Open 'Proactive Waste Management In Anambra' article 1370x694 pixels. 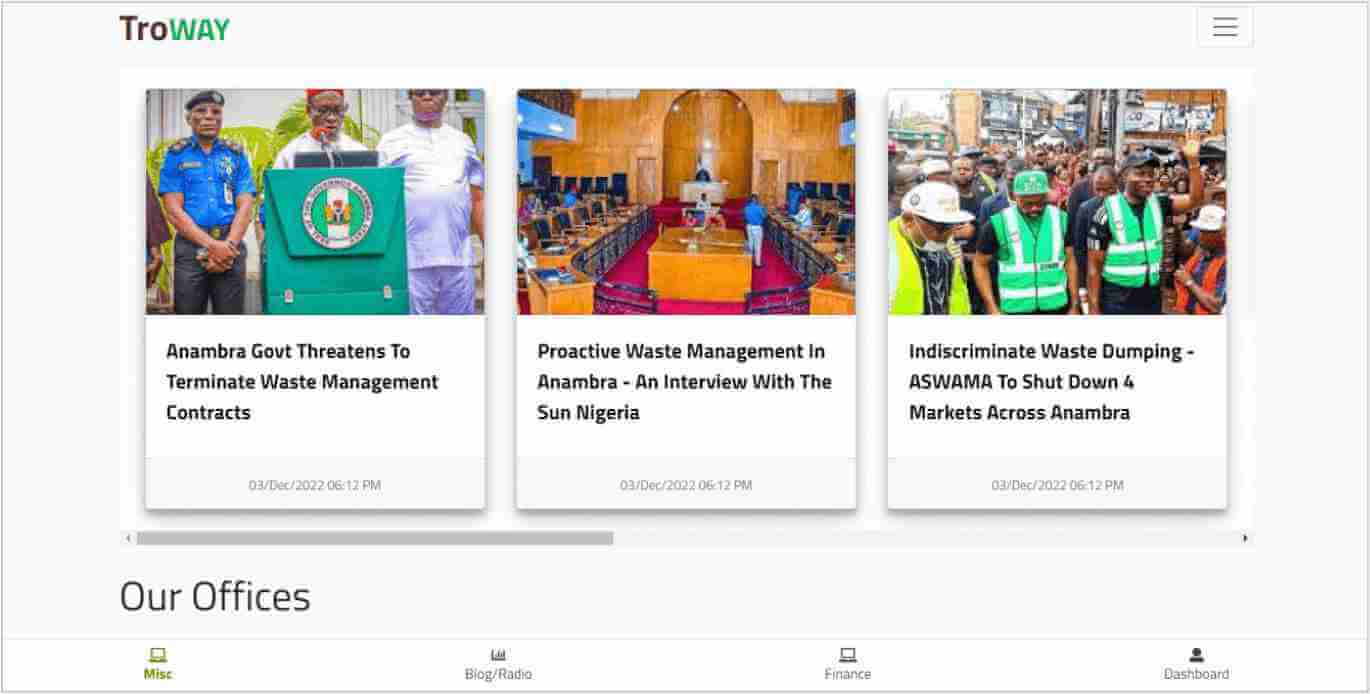pyautogui.click(x=684, y=382)
